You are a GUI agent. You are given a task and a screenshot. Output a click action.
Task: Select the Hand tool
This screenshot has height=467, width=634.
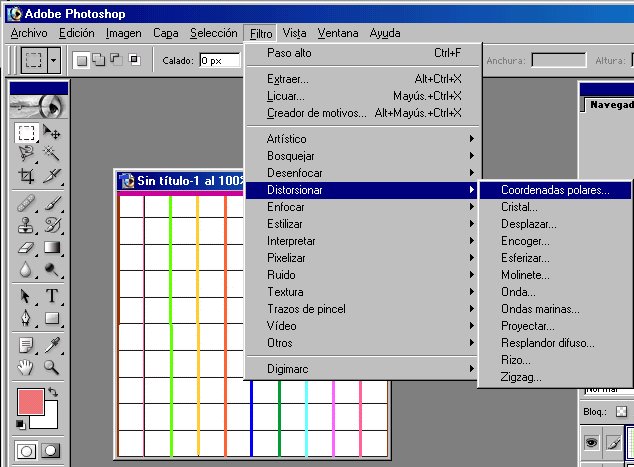coord(27,367)
